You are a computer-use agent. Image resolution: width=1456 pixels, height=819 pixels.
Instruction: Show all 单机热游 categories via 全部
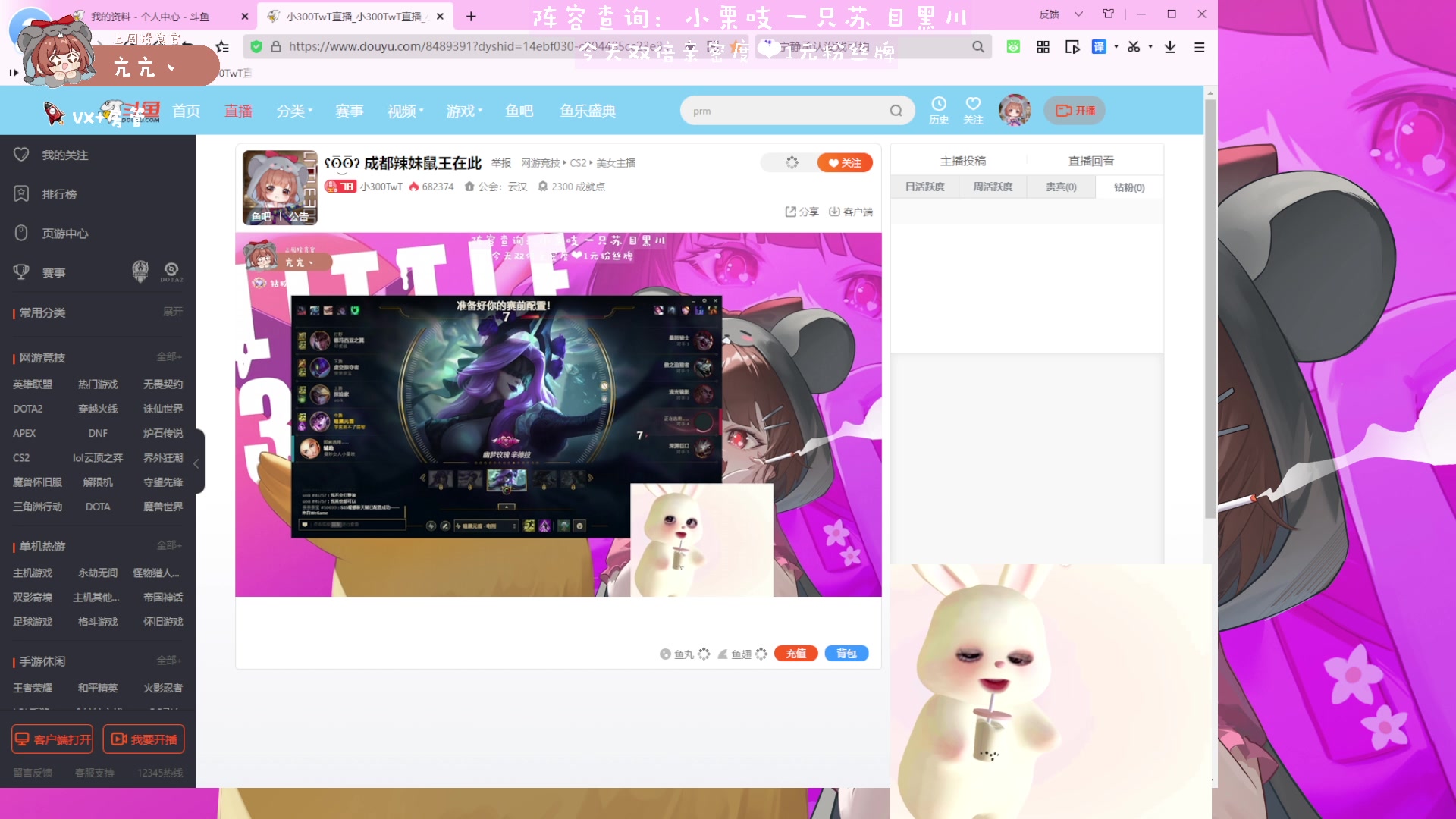pyautogui.click(x=169, y=545)
